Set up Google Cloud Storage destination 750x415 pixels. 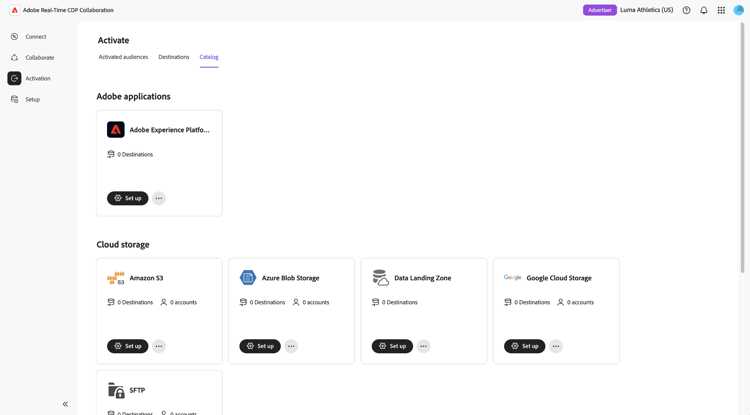pyautogui.click(x=524, y=346)
